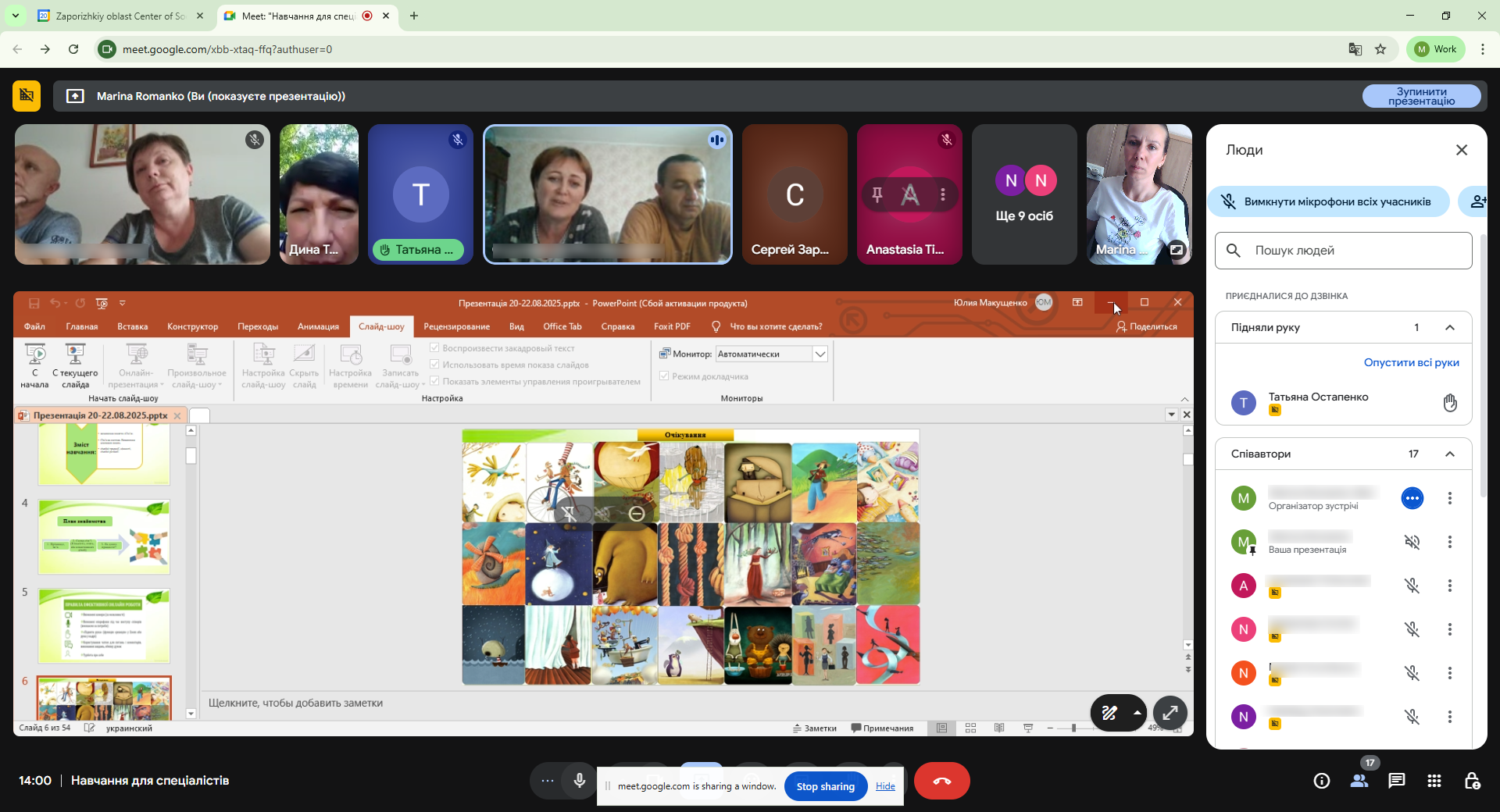
Task: Toggle Режим докладчика checkbox
Action: click(x=664, y=376)
